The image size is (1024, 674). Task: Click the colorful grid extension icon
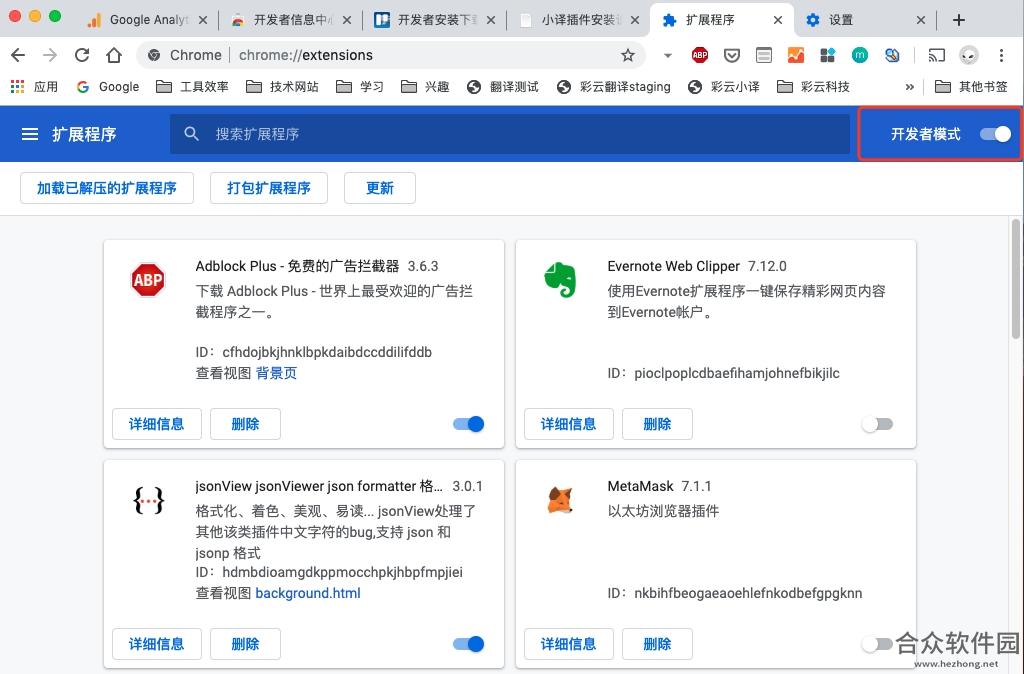827,56
